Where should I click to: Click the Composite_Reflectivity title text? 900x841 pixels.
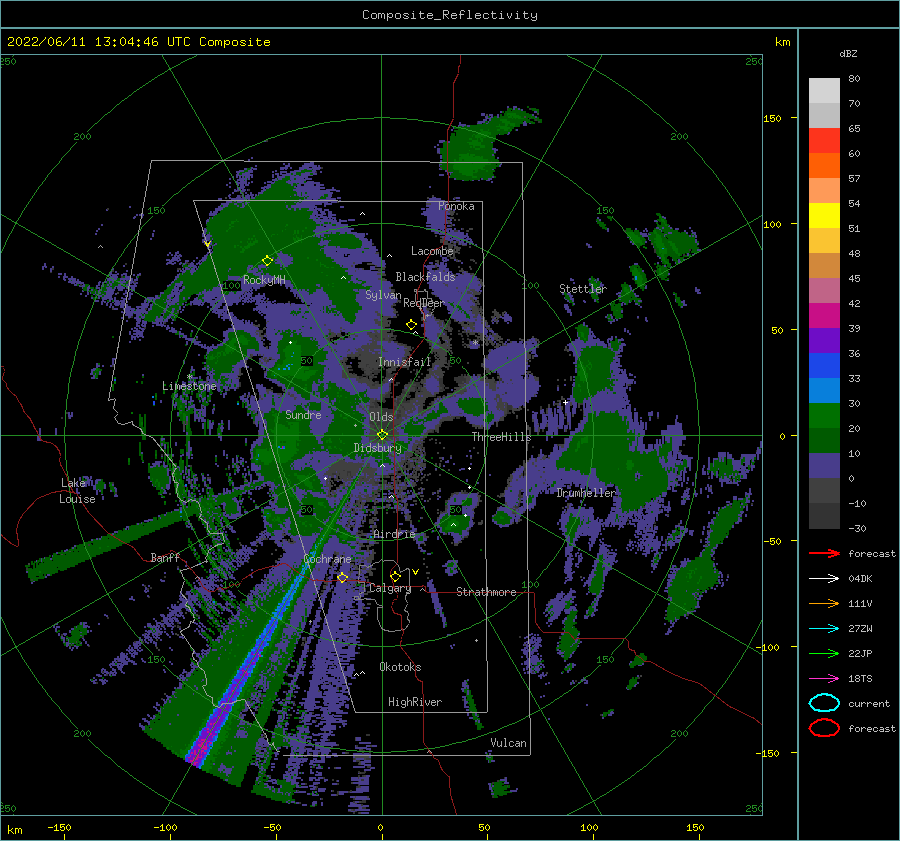[x=450, y=15]
